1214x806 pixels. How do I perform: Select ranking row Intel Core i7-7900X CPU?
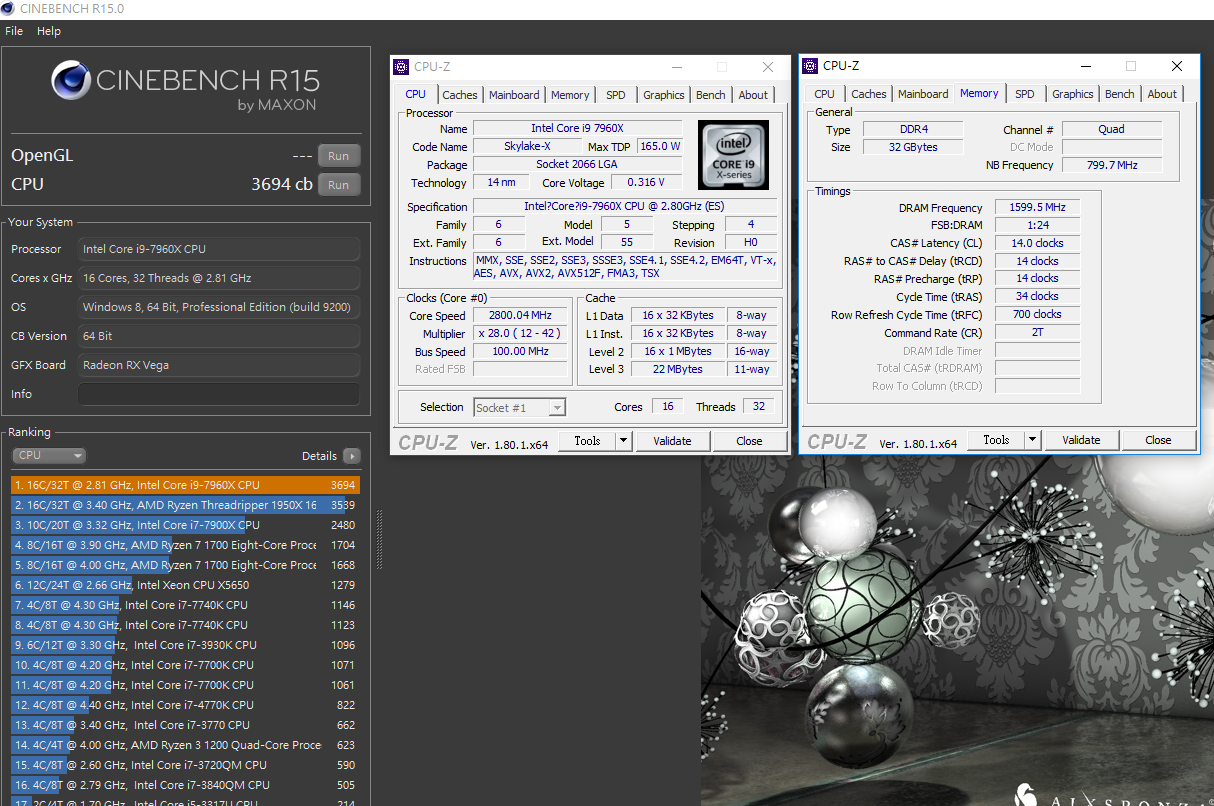[186, 525]
